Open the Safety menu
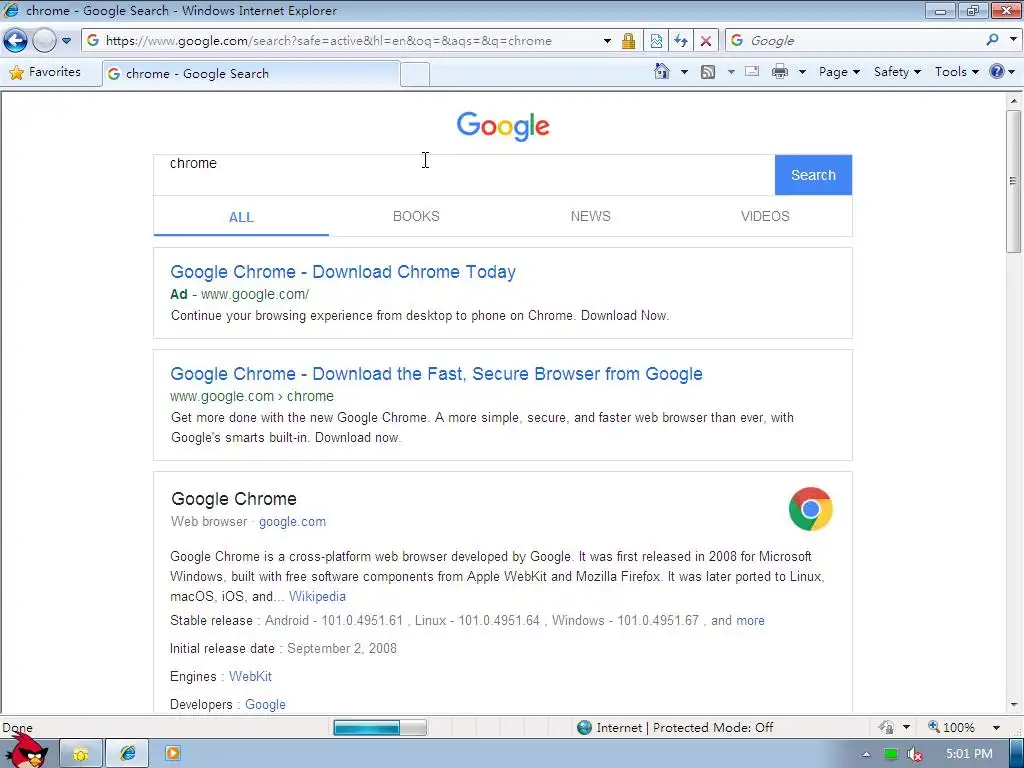Screen dimensions: 1024x768 pyautogui.click(x=897, y=72)
